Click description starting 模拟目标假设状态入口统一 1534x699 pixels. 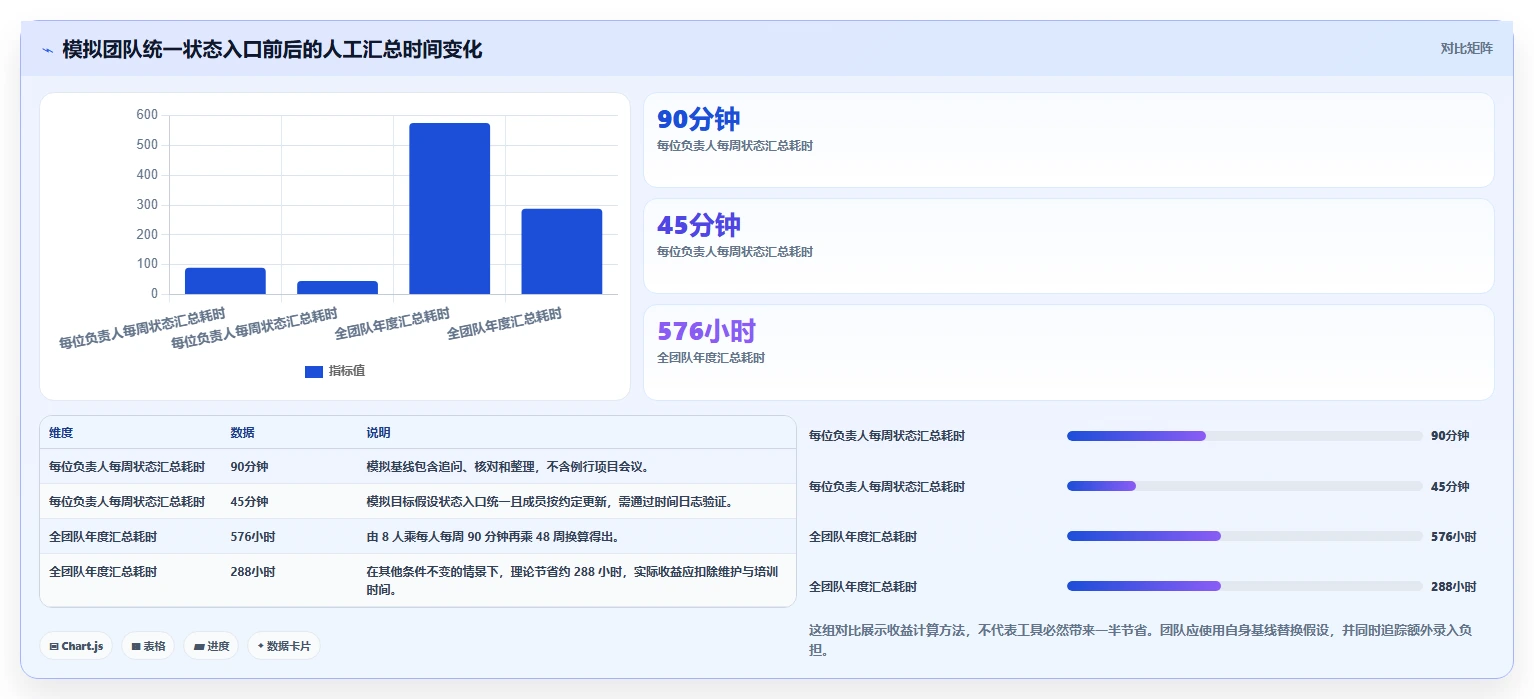[x=550, y=501]
